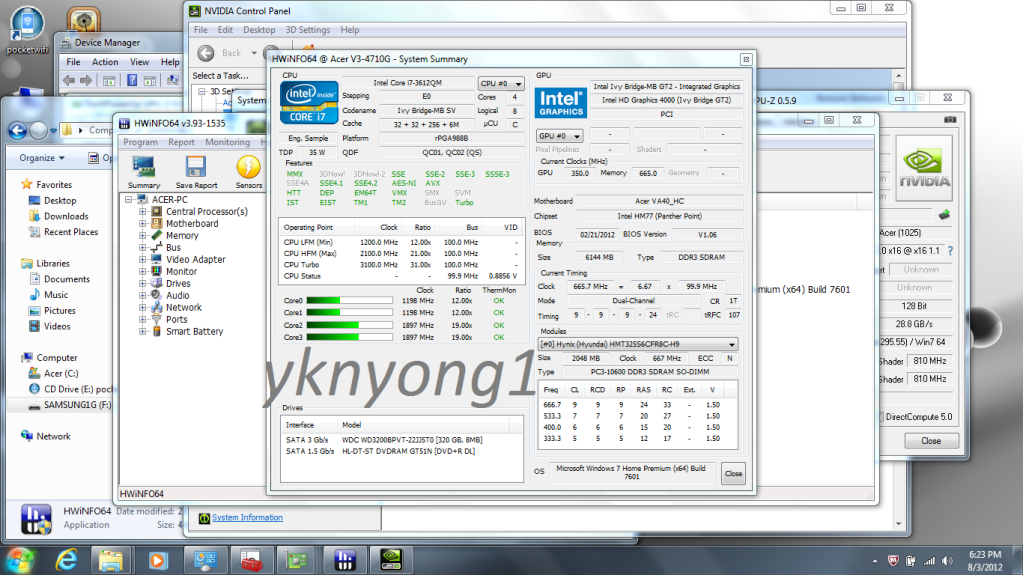Click the volume icon in the system tray

coord(947,561)
